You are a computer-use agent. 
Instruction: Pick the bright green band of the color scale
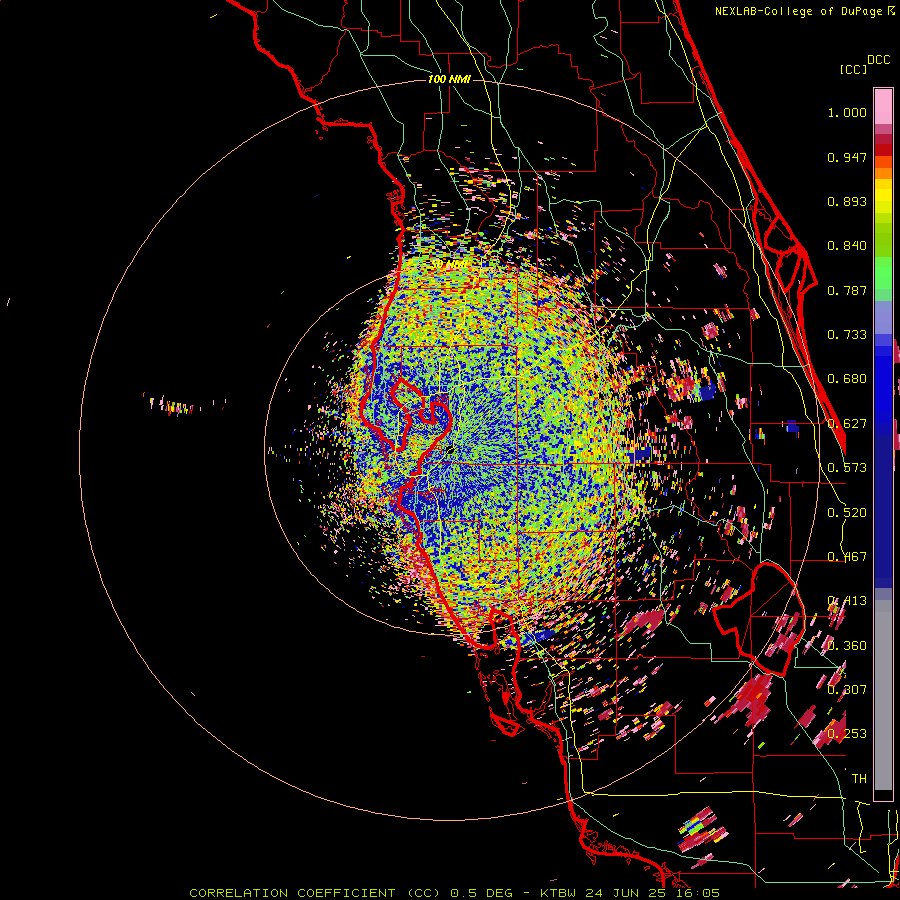(883, 273)
